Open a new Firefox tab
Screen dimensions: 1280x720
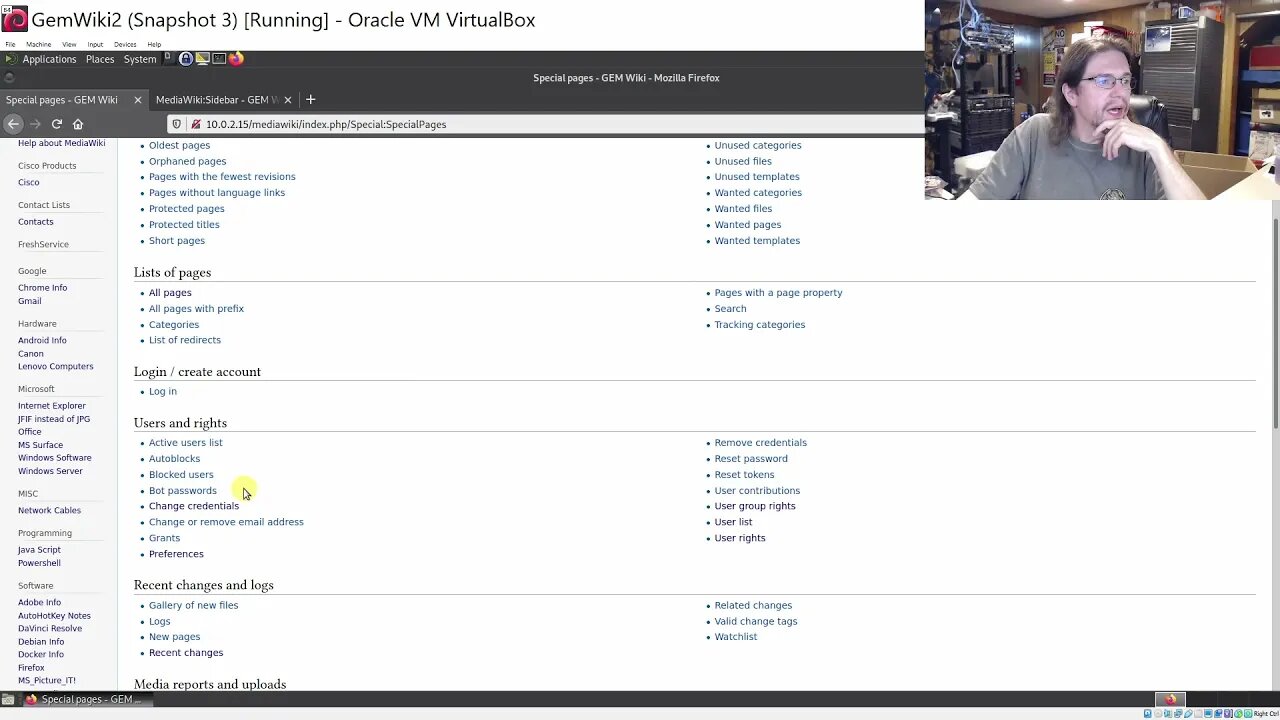[x=310, y=99]
